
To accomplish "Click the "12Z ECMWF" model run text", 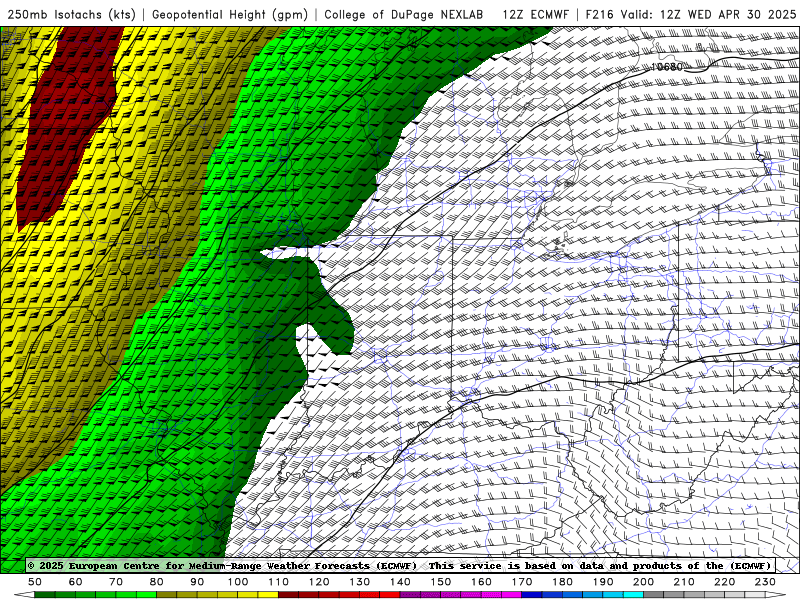I will click(x=535, y=14).
